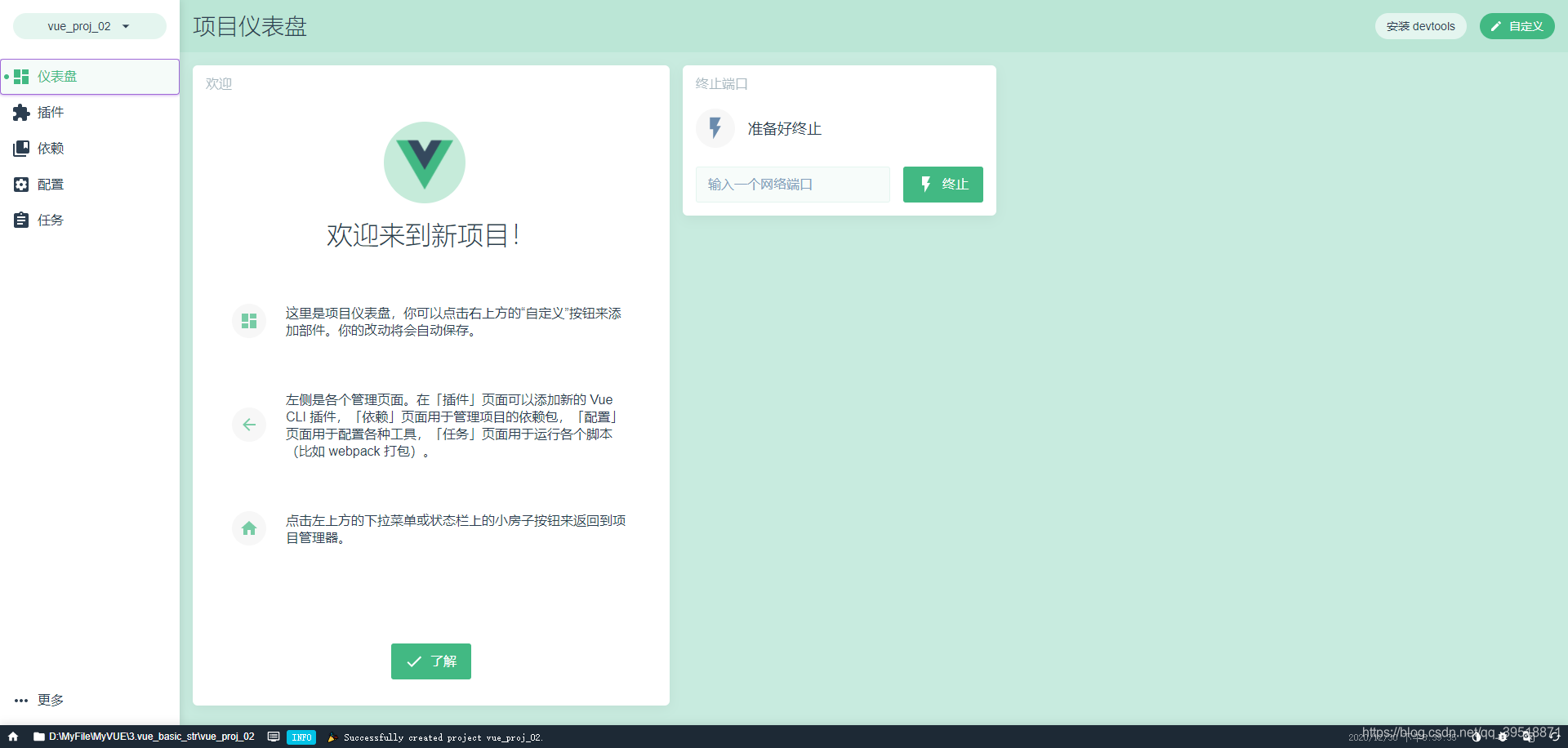Click the bug report icon in status bar

point(1501,737)
